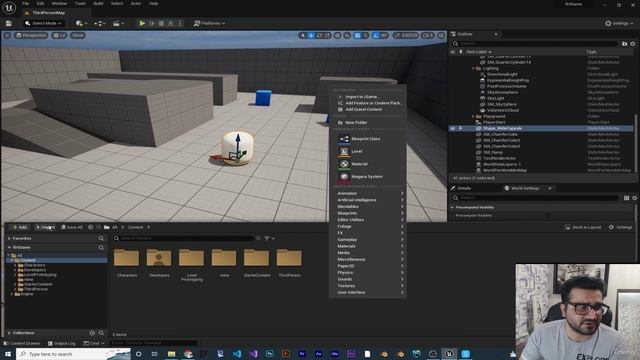
Task: Select the translate gizmo tool icon
Action: (x=311, y=36)
